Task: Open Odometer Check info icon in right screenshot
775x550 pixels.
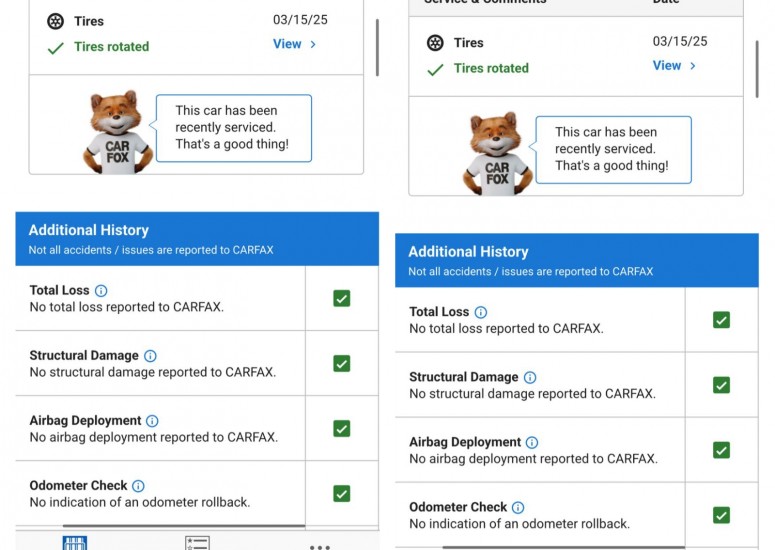Action: pos(518,508)
